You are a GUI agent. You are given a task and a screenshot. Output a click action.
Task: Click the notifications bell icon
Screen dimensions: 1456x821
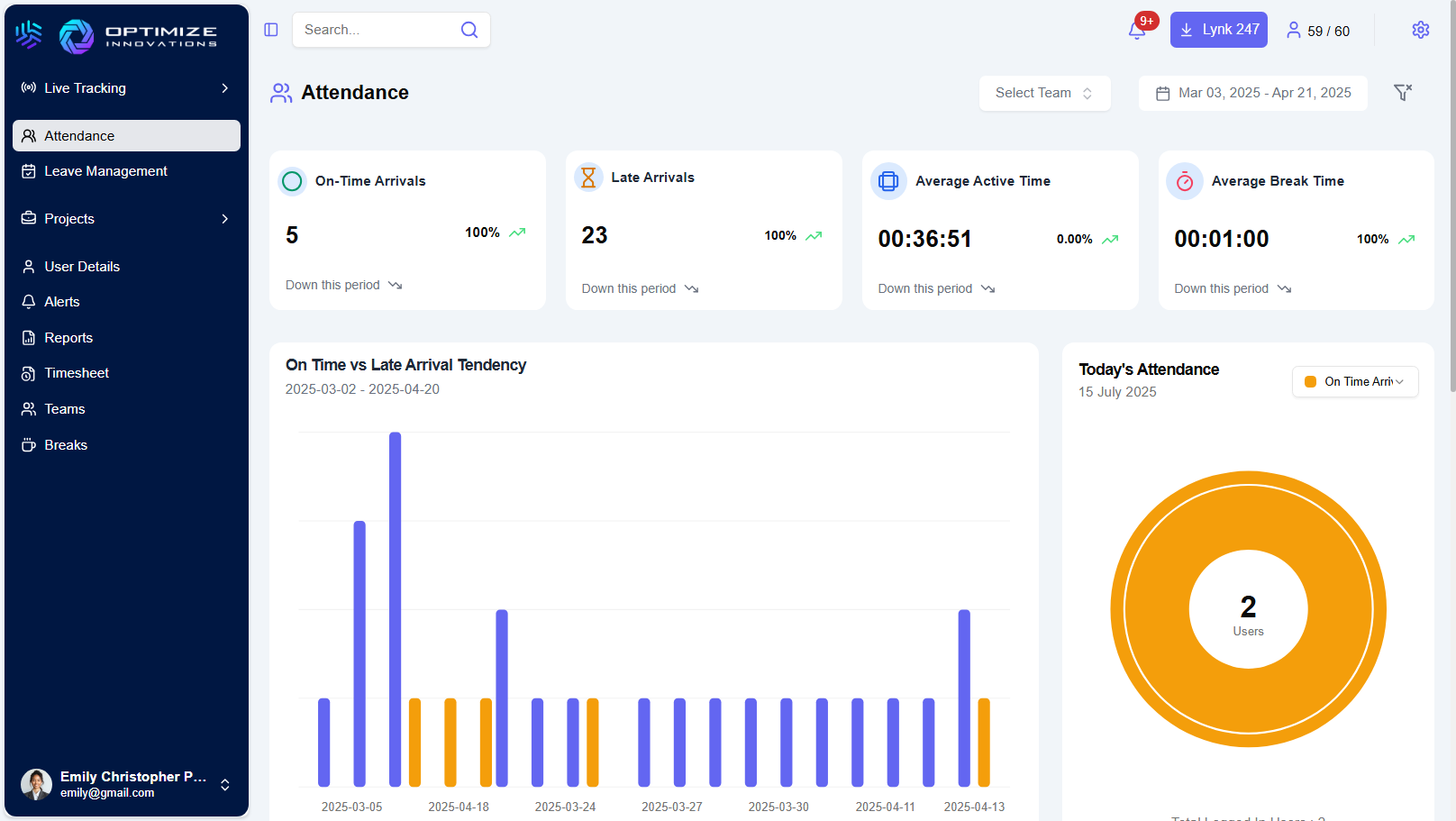[1137, 31]
